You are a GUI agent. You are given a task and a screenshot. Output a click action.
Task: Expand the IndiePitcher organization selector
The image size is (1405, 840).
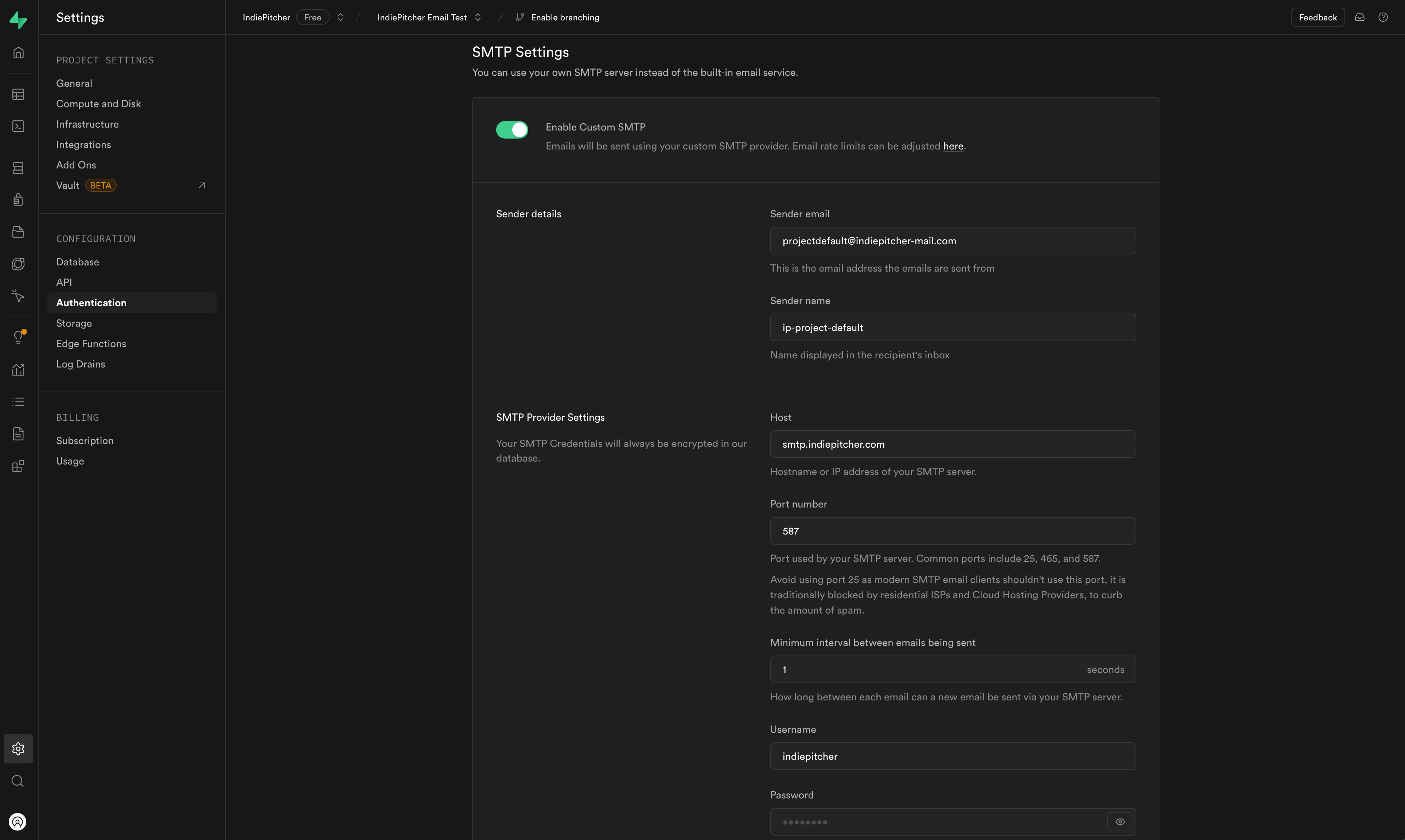coord(340,17)
